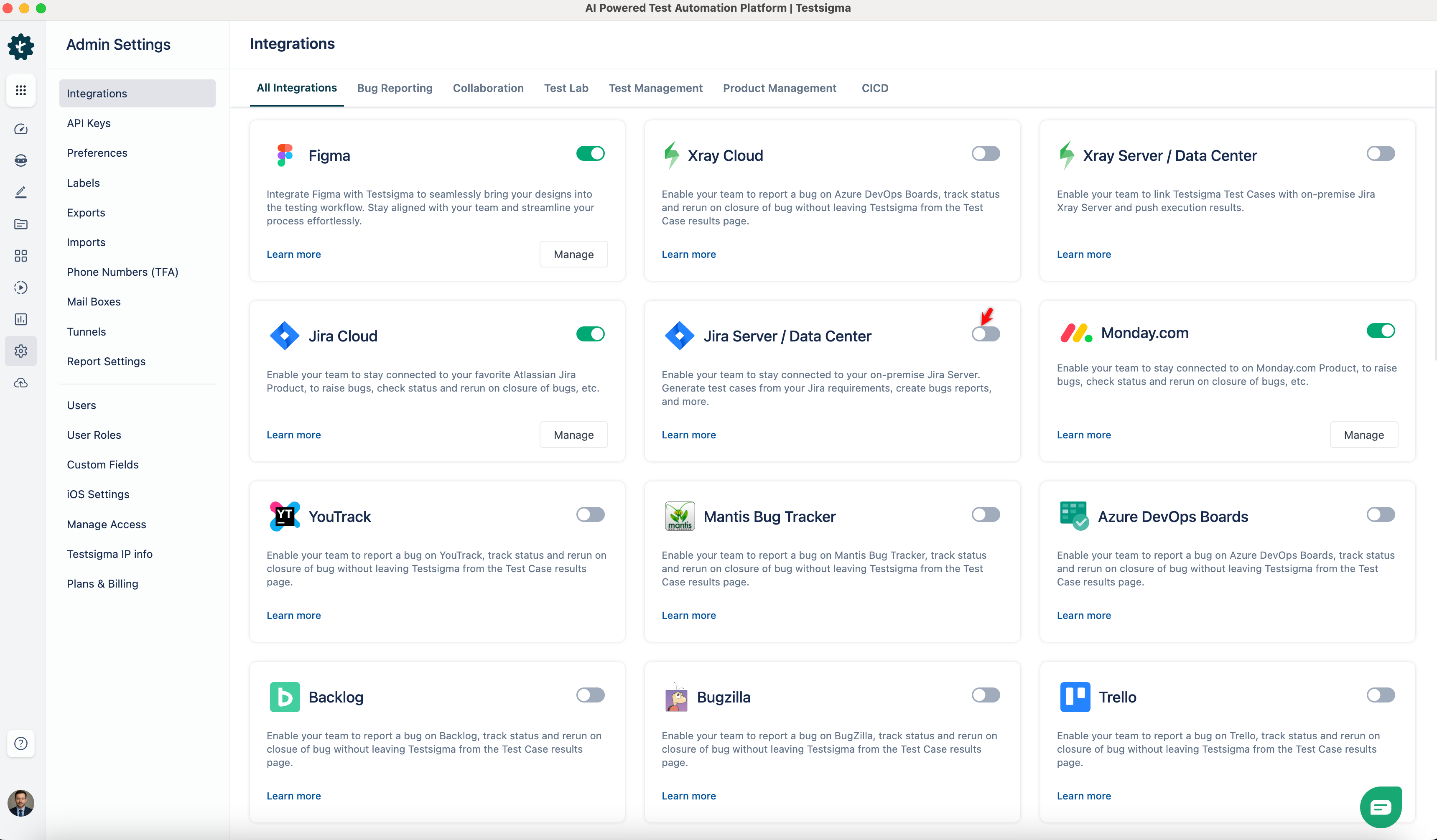Open the test authoring pen icon
The width and height of the screenshot is (1437, 840).
tap(20, 191)
